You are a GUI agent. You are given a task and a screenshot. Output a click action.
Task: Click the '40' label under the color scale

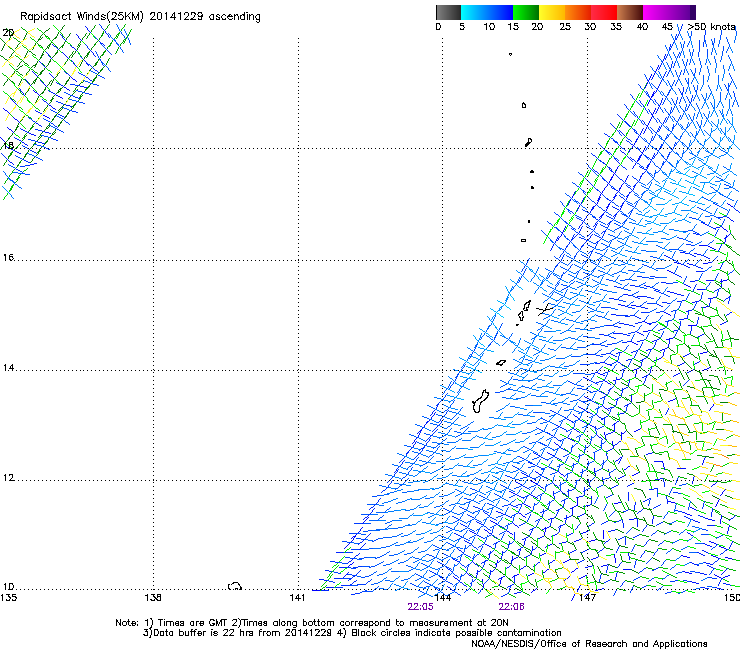642,27
